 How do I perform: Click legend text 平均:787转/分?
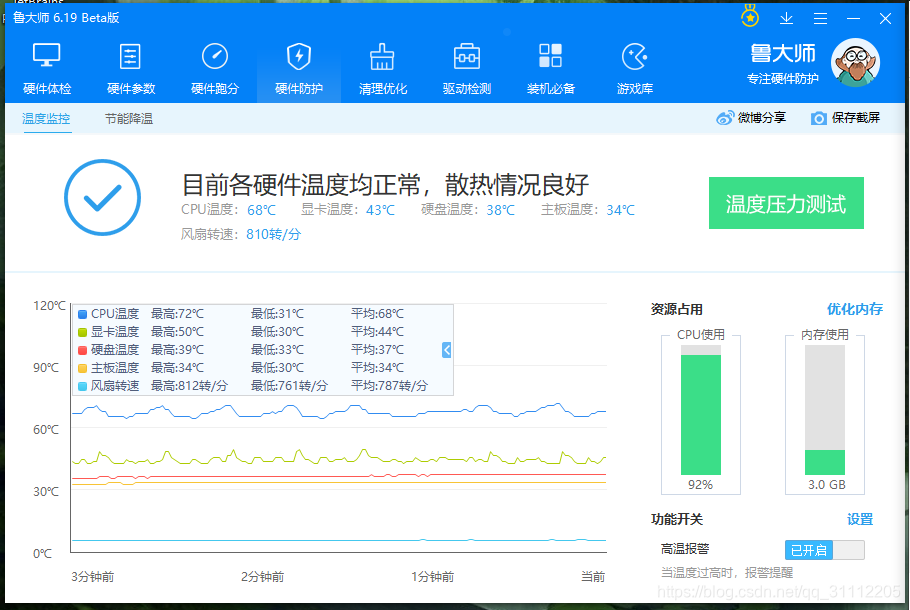point(389,385)
